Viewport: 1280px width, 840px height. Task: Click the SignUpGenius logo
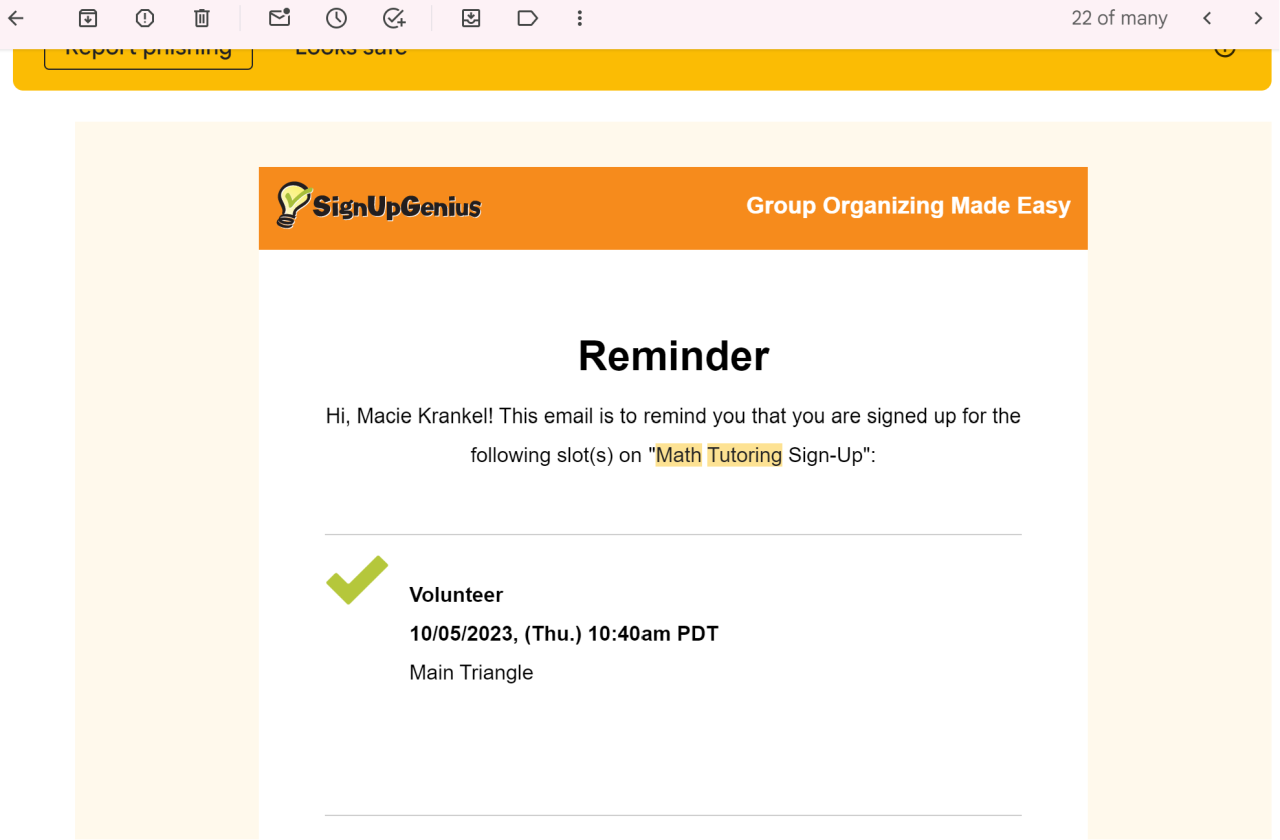click(x=379, y=206)
